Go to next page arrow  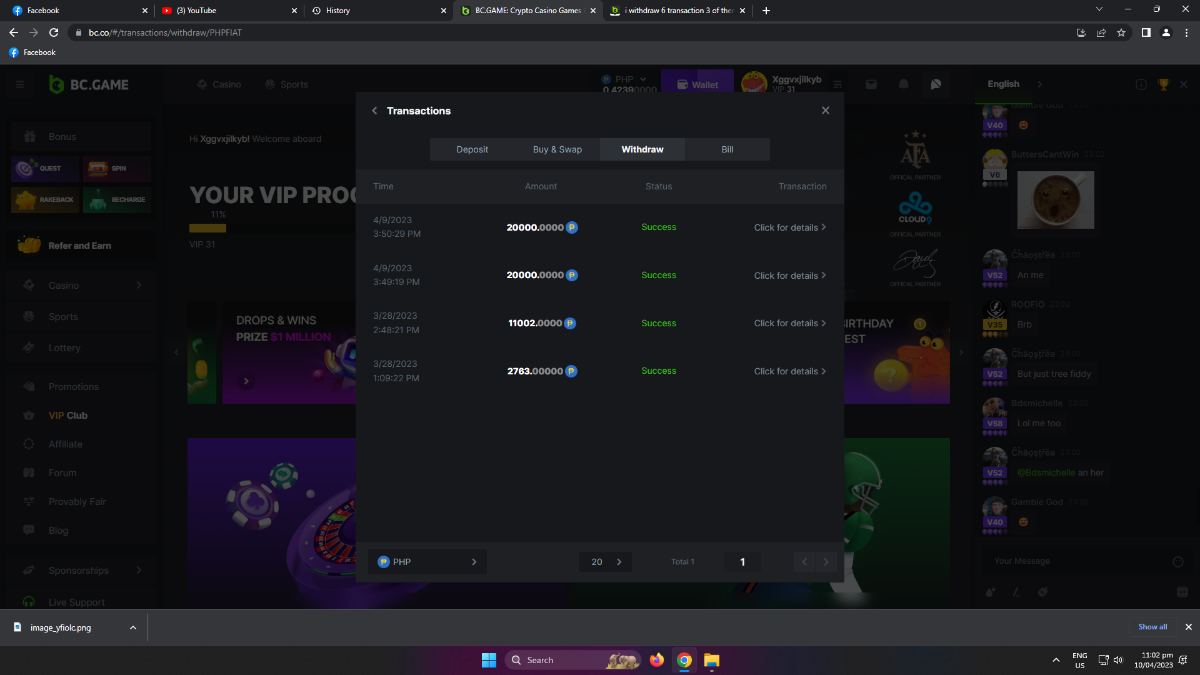(x=825, y=562)
